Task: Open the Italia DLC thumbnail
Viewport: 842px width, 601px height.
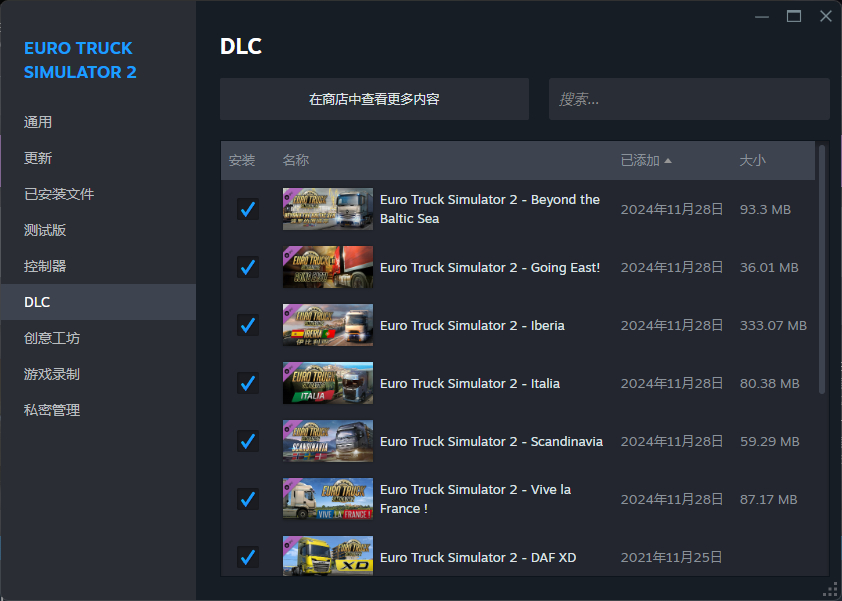Action: 328,383
